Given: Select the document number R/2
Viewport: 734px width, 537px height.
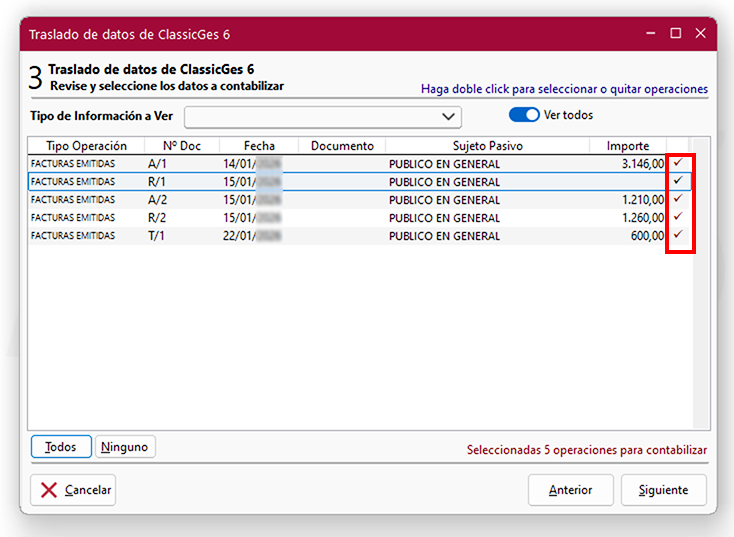Looking at the screenshot, I should (157, 218).
